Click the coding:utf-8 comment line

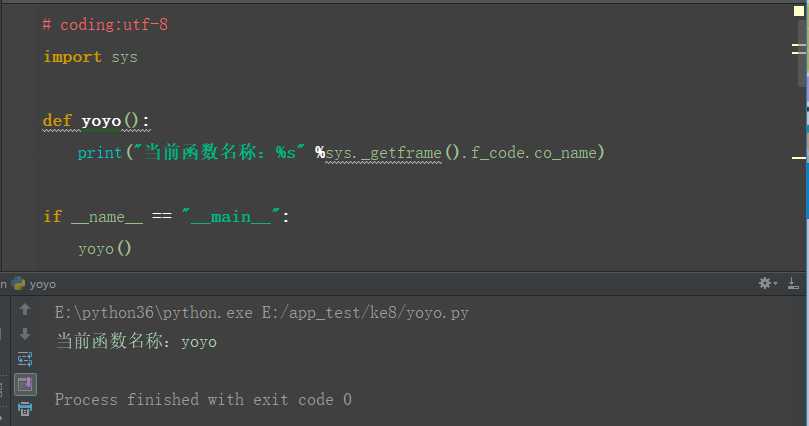pyautogui.click(x=105, y=24)
